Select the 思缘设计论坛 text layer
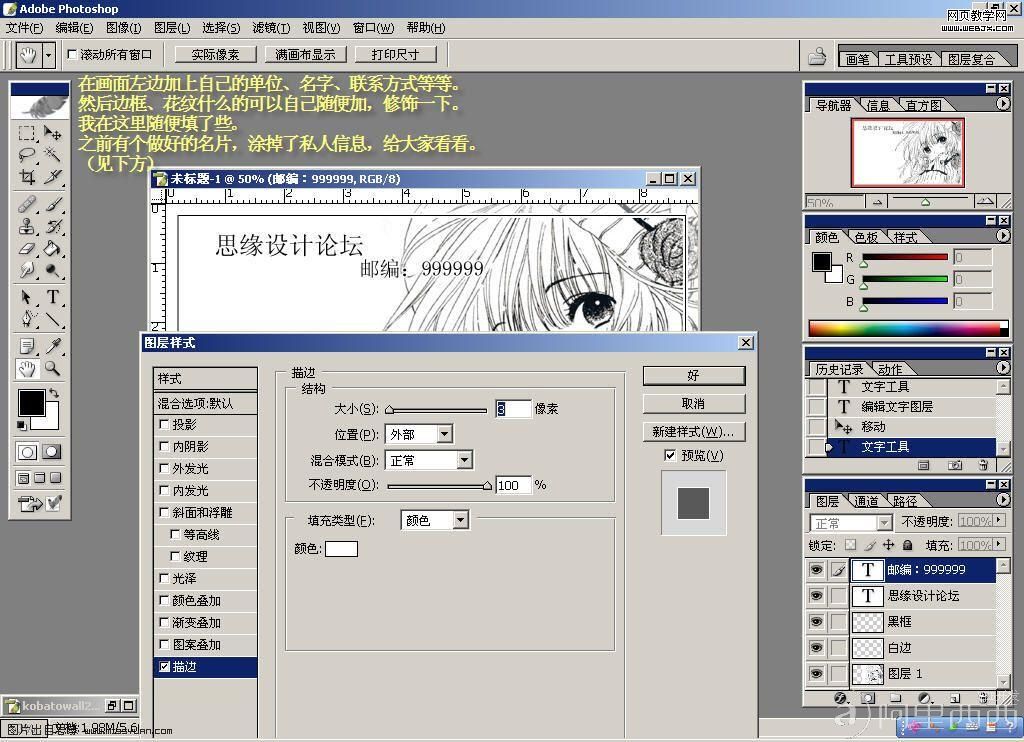This screenshot has width=1024, height=742. [x=923, y=596]
